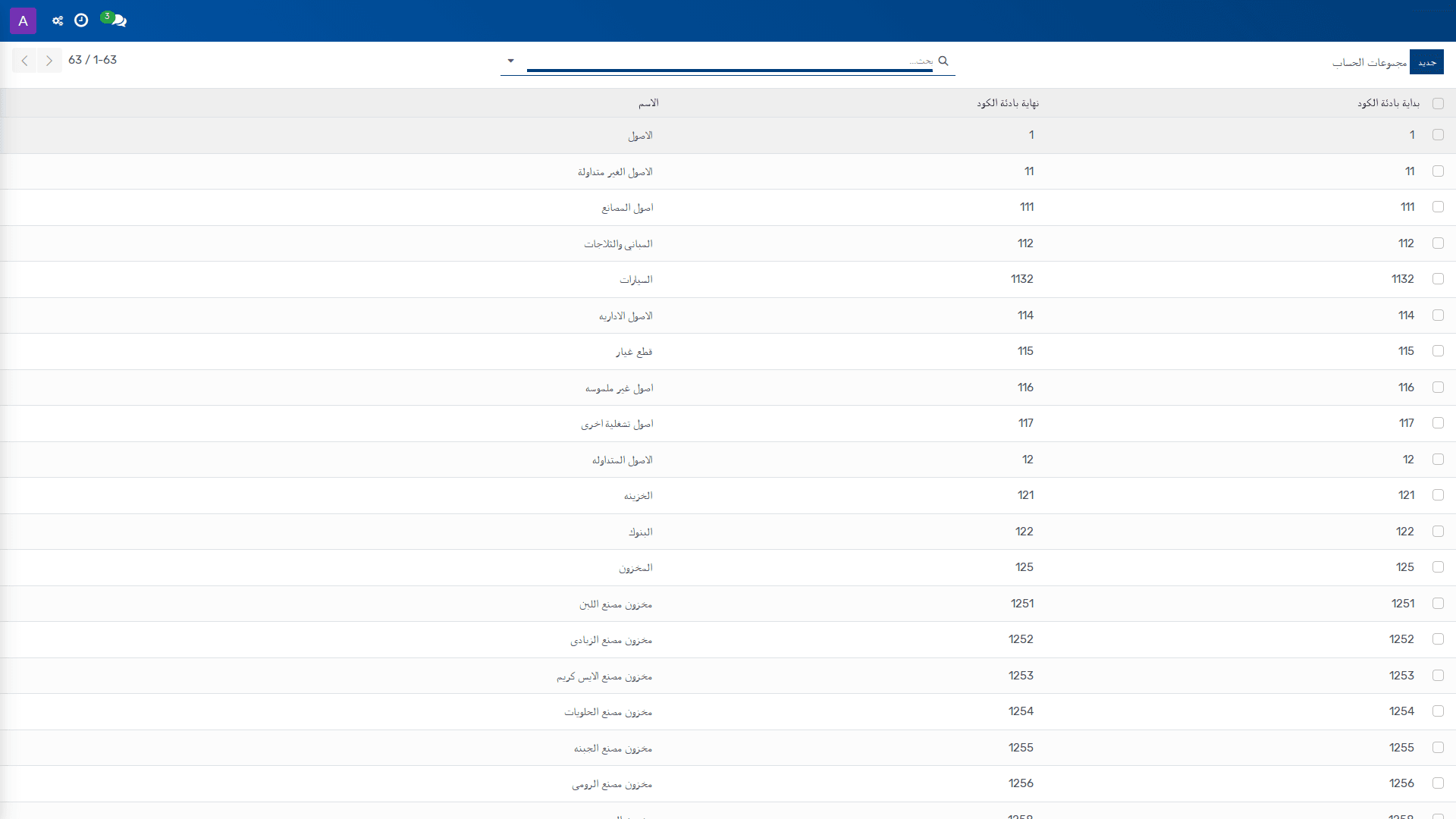The width and height of the screenshot is (1456, 819).
Task: Check the row with code 1255
Action: [1438, 748]
